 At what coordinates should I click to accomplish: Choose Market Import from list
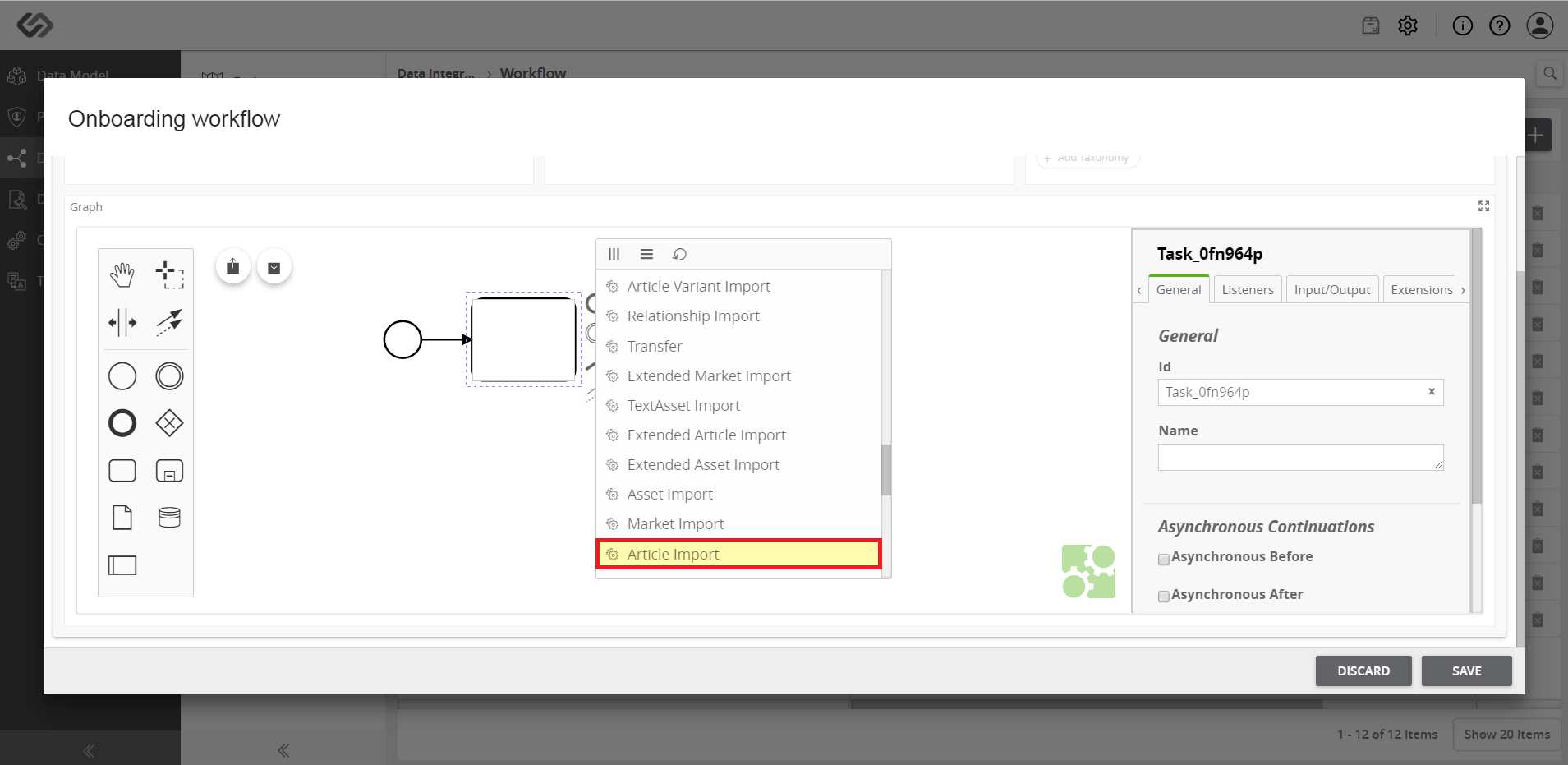739,523
